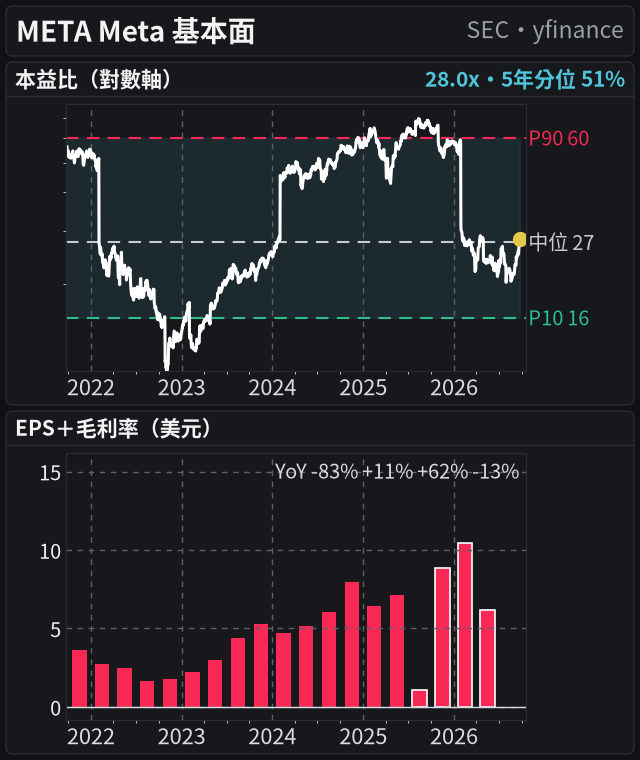Click the '28.0x・5年分位 51%' readout
Viewport: 640px width, 760px height.
525,79
